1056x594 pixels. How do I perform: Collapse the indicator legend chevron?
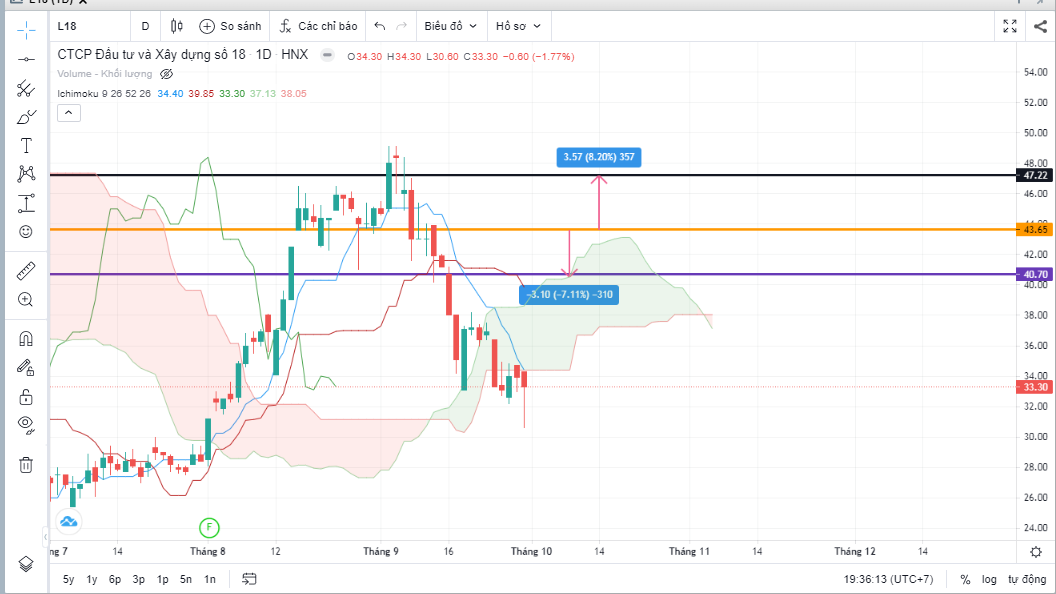(x=69, y=113)
